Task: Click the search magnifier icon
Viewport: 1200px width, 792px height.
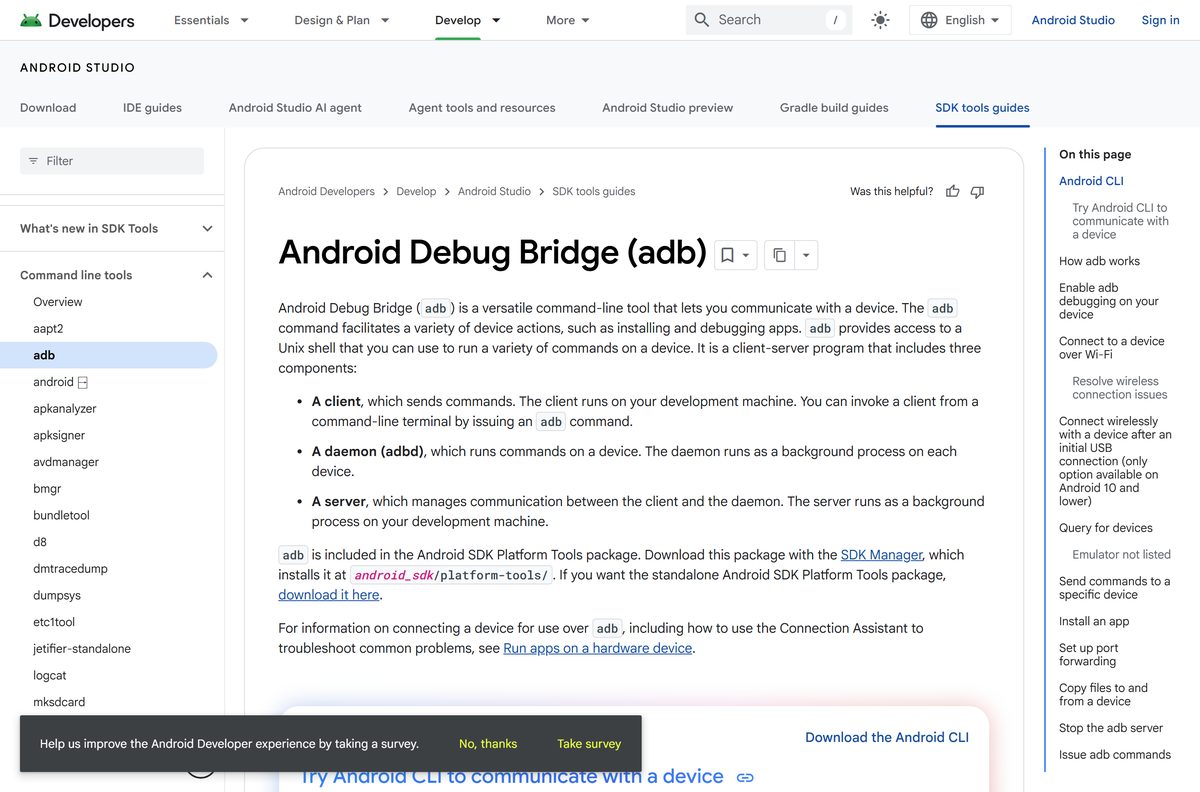Action: [x=702, y=20]
